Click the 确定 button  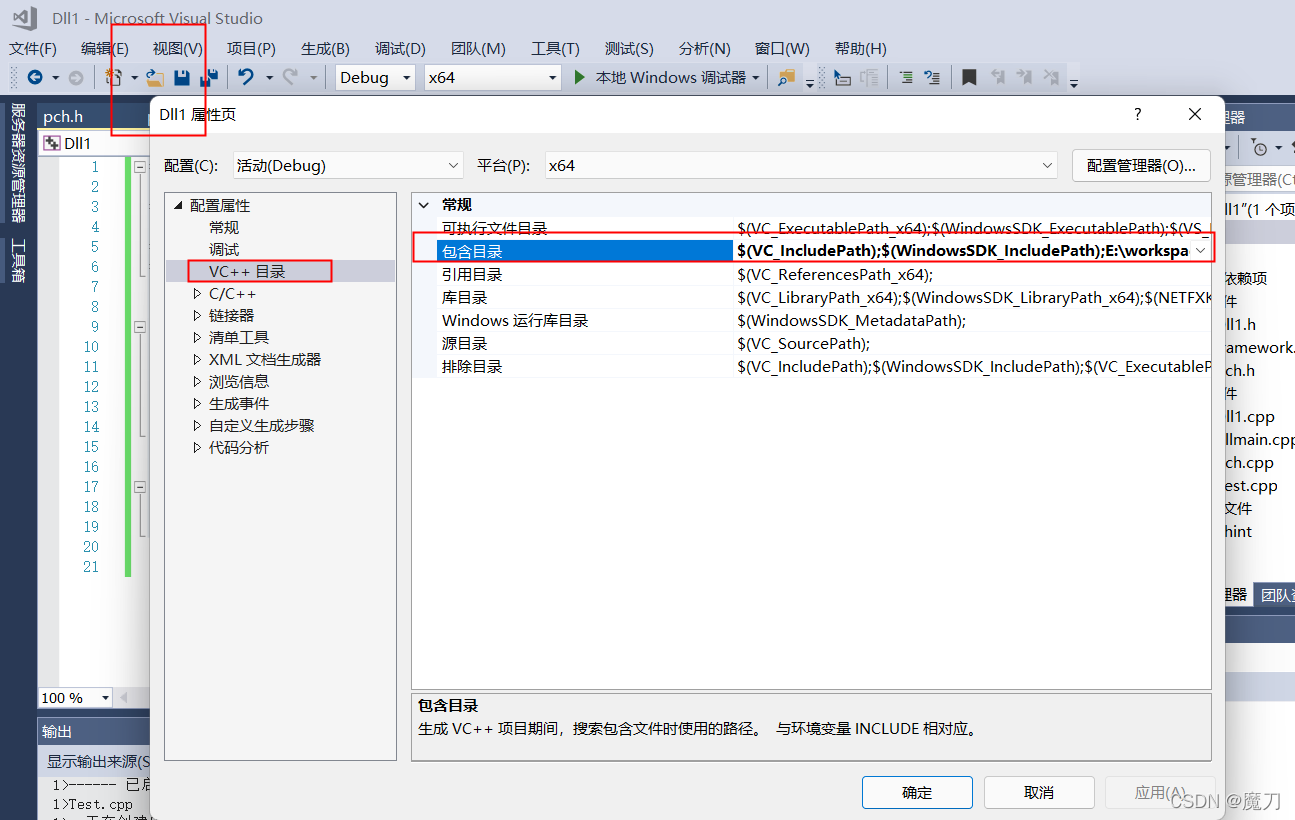pyautogui.click(x=916, y=792)
